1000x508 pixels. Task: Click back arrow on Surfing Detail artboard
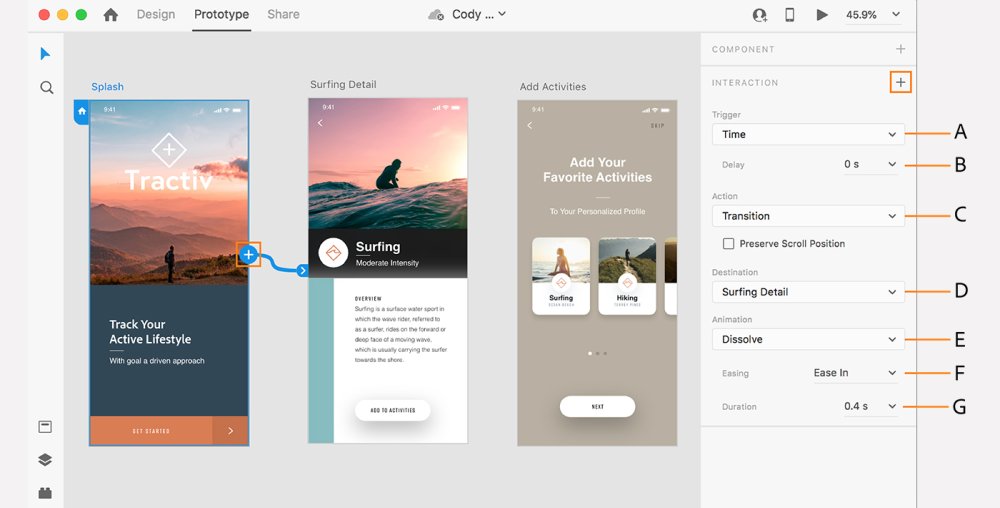tap(320, 123)
